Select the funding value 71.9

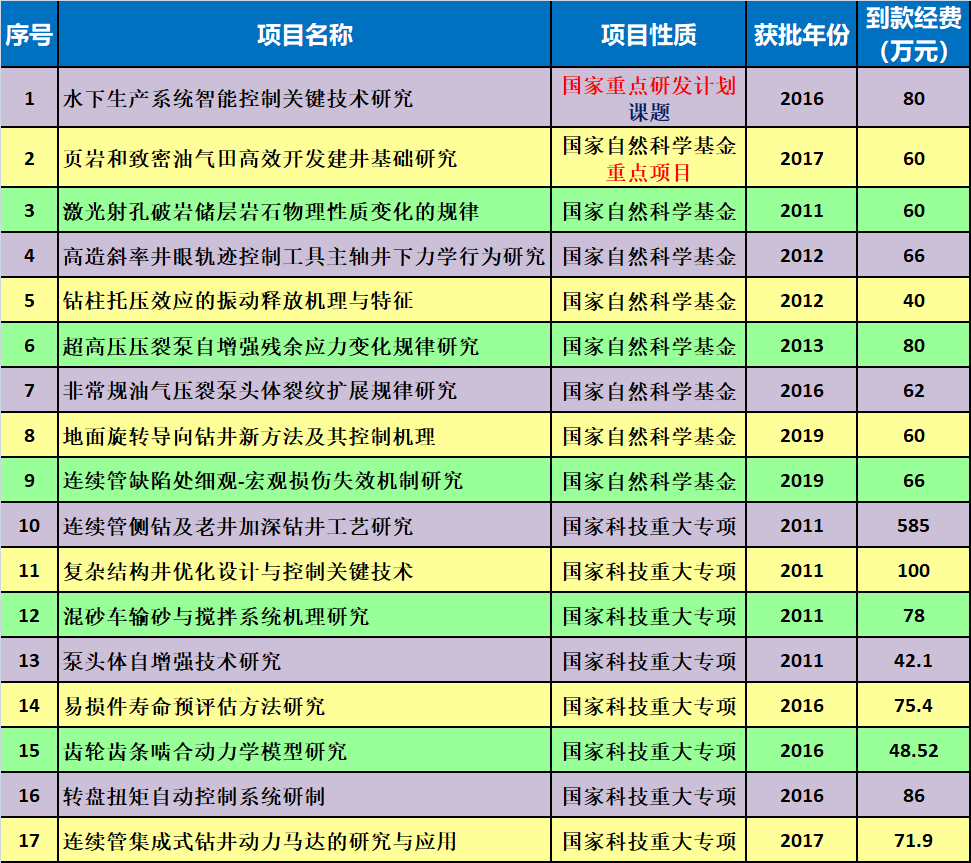click(x=913, y=841)
